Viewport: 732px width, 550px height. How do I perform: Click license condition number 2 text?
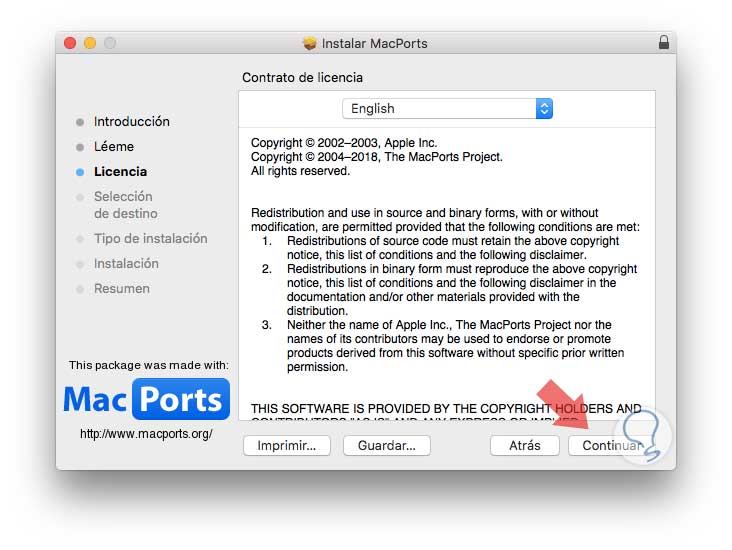point(462,290)
